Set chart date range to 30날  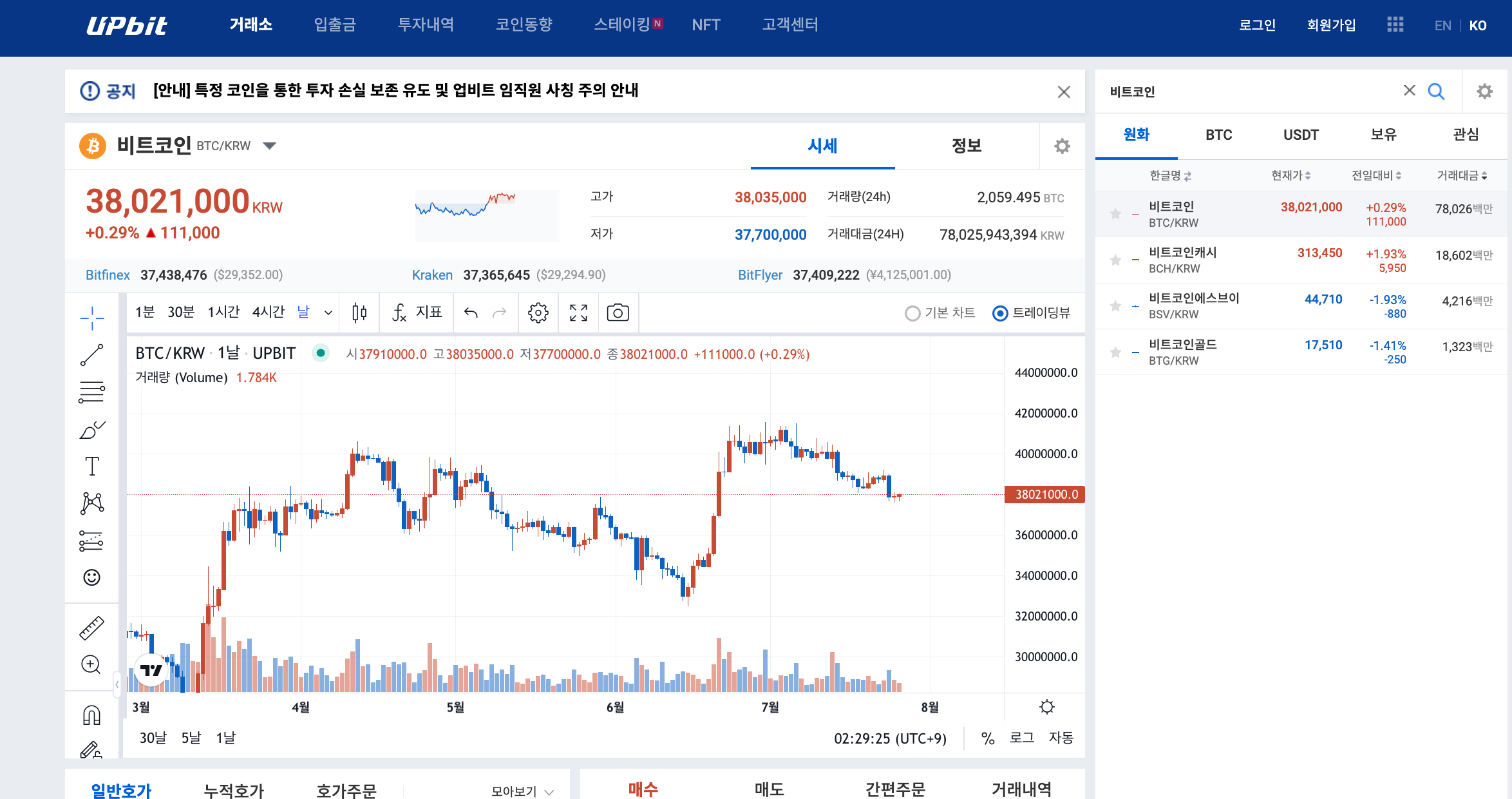tap(153, 738)
